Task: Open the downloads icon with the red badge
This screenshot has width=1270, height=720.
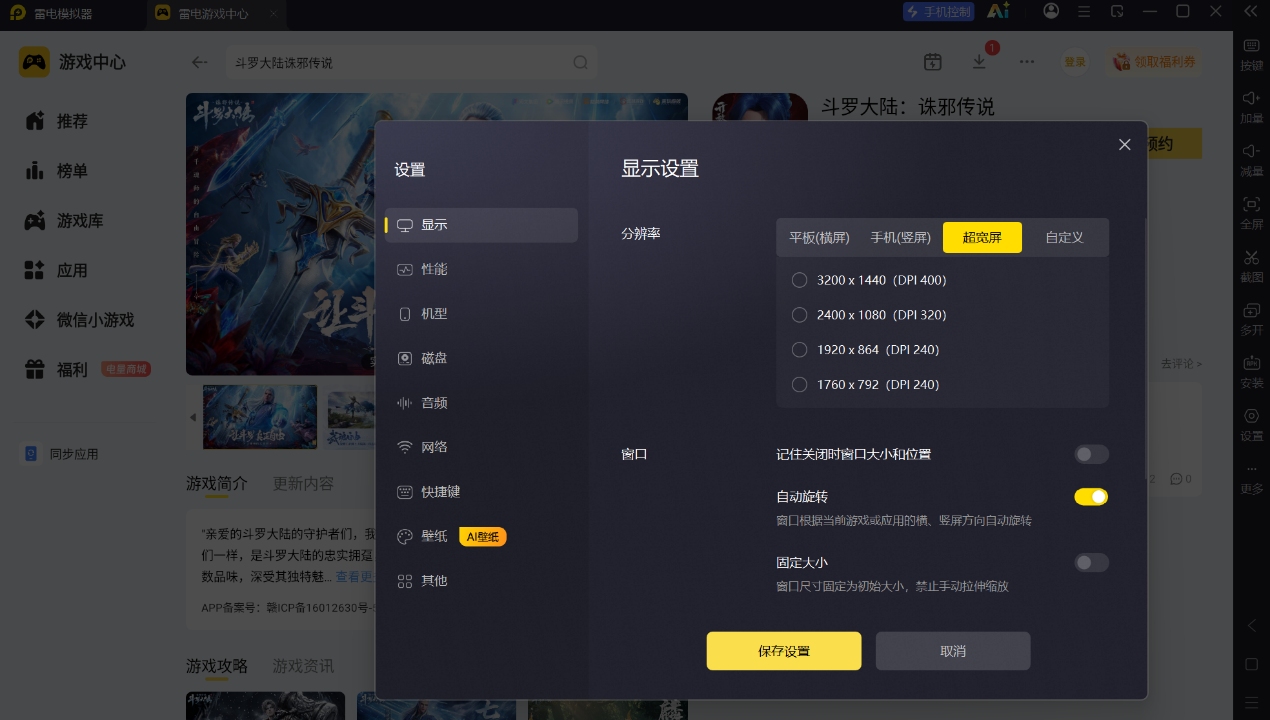Action: click(x=980, y=62)
